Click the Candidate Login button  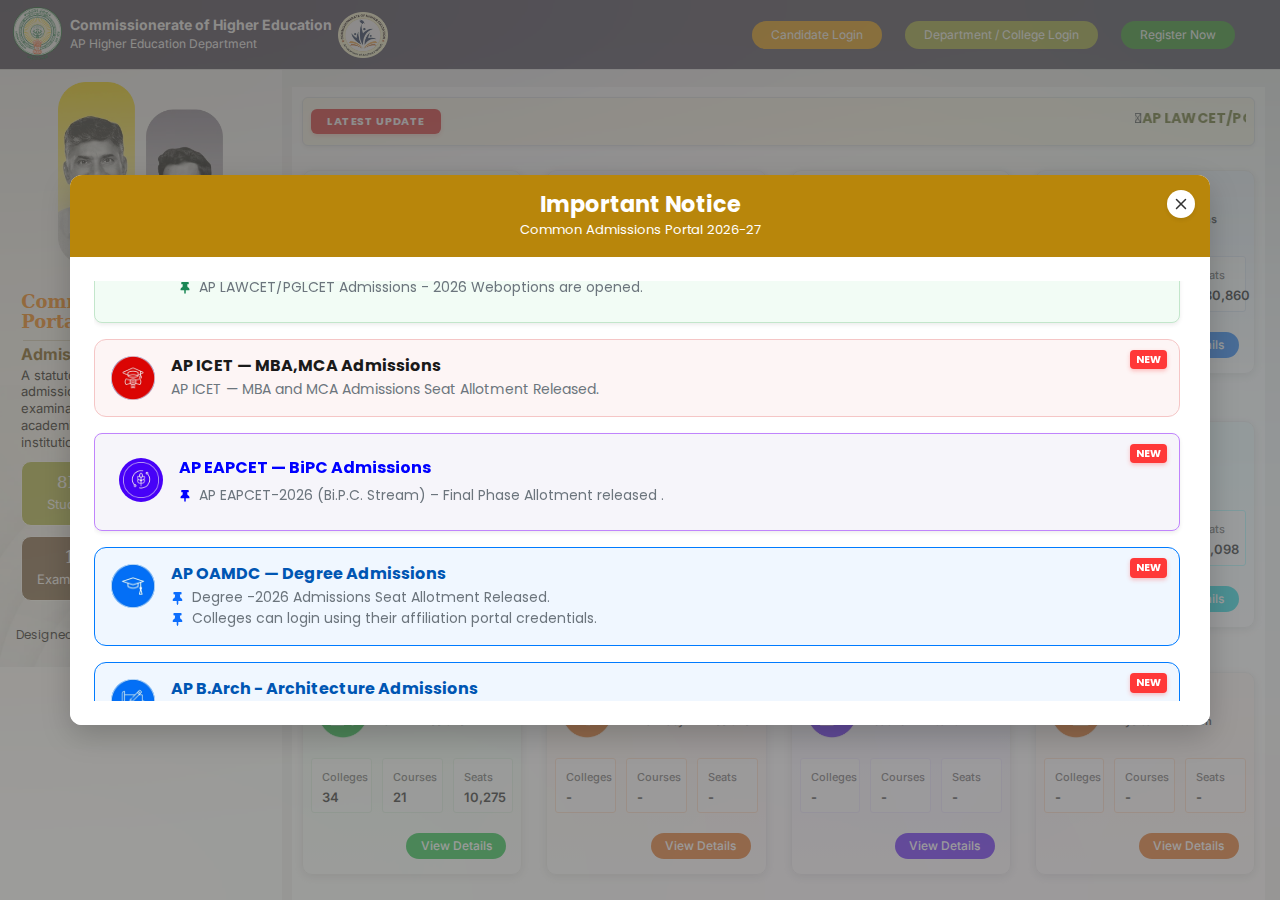tap(817, 35)
